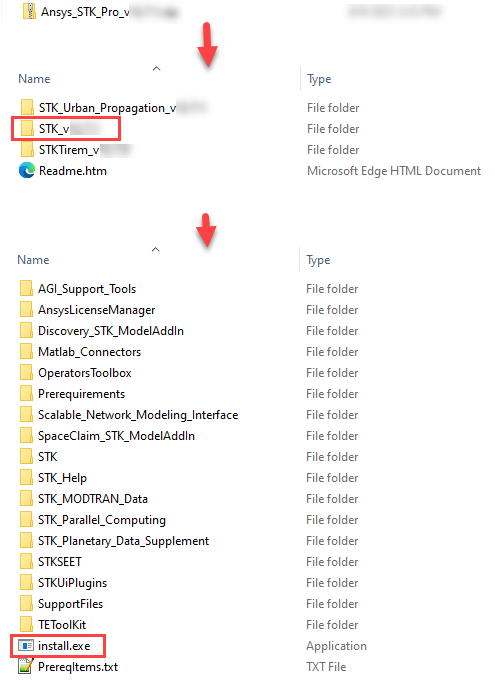Sort by the upper Name column header
The image size is (495, 689).
(x=34, y=79)
